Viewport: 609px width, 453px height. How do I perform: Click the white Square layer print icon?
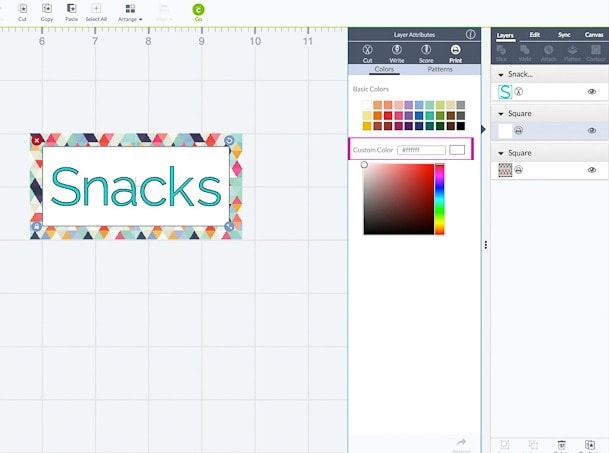click(519, 131)
